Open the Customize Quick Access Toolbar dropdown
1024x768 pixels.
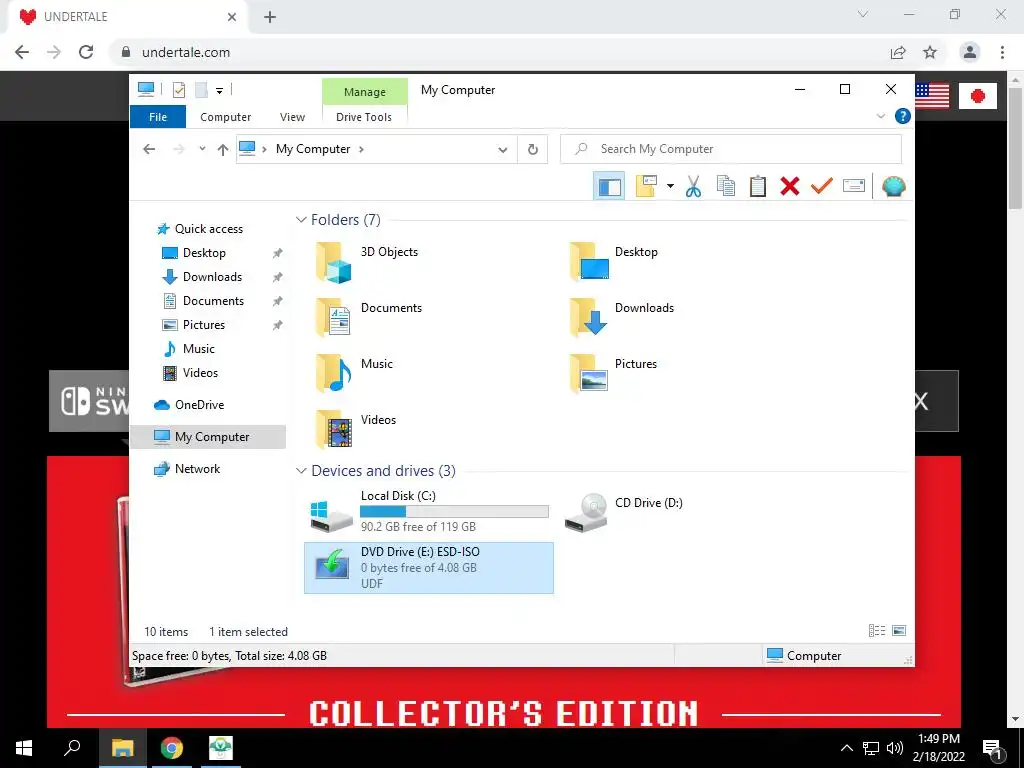point(219,91)
